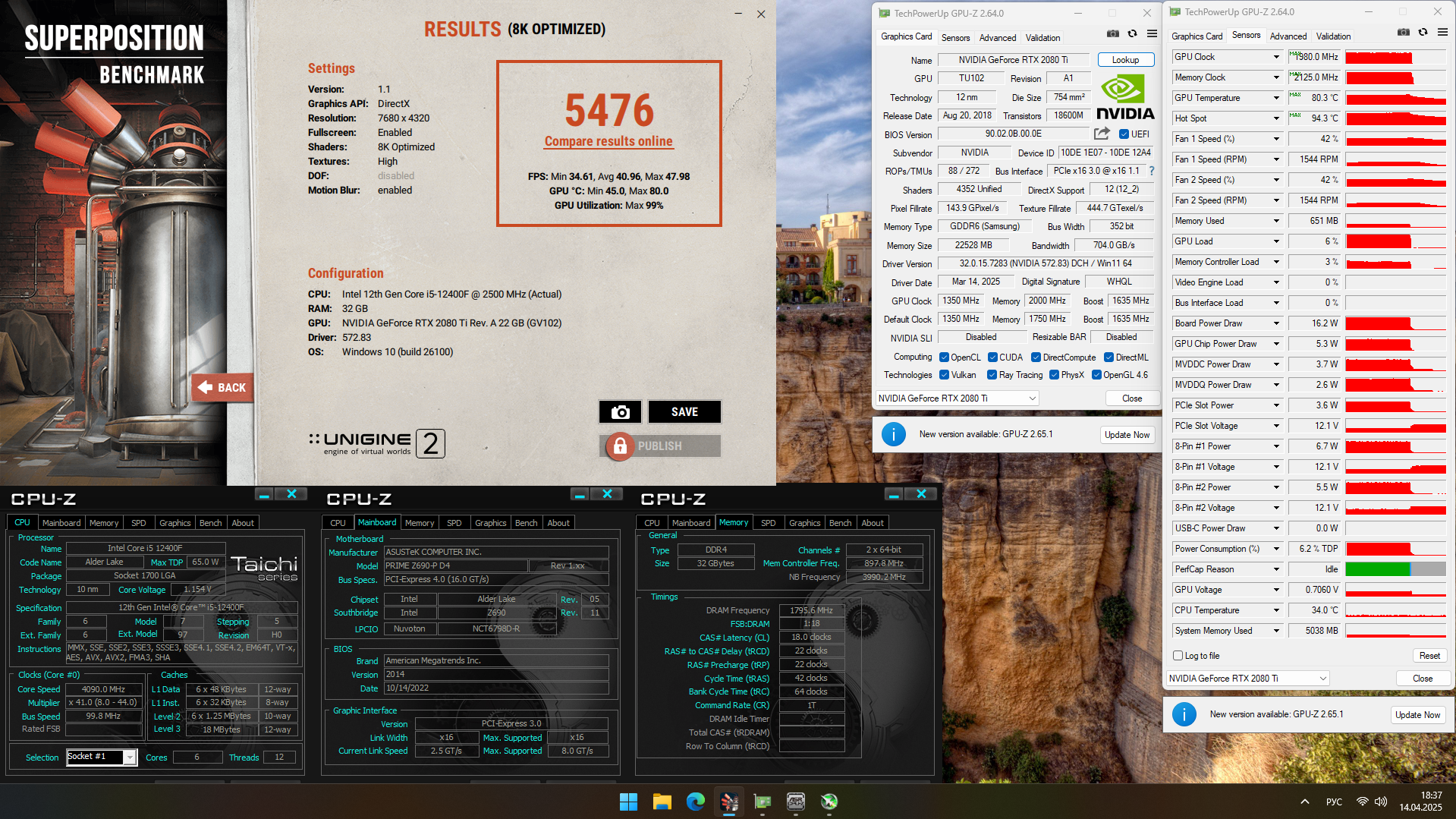1456x819 pixels.
Task: Open the Sensors tab in the left GPU-Z window
Action: click(x=955, y=38)
